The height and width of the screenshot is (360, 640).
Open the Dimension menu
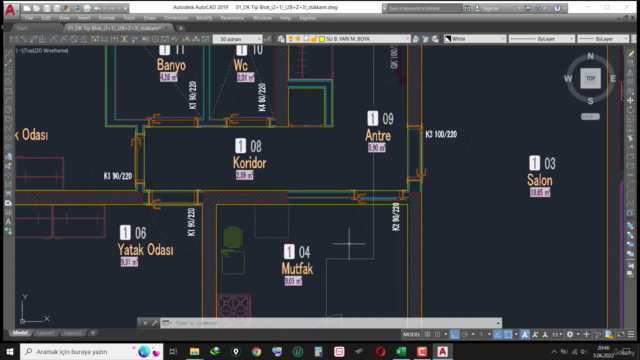(x=176, y=18)
